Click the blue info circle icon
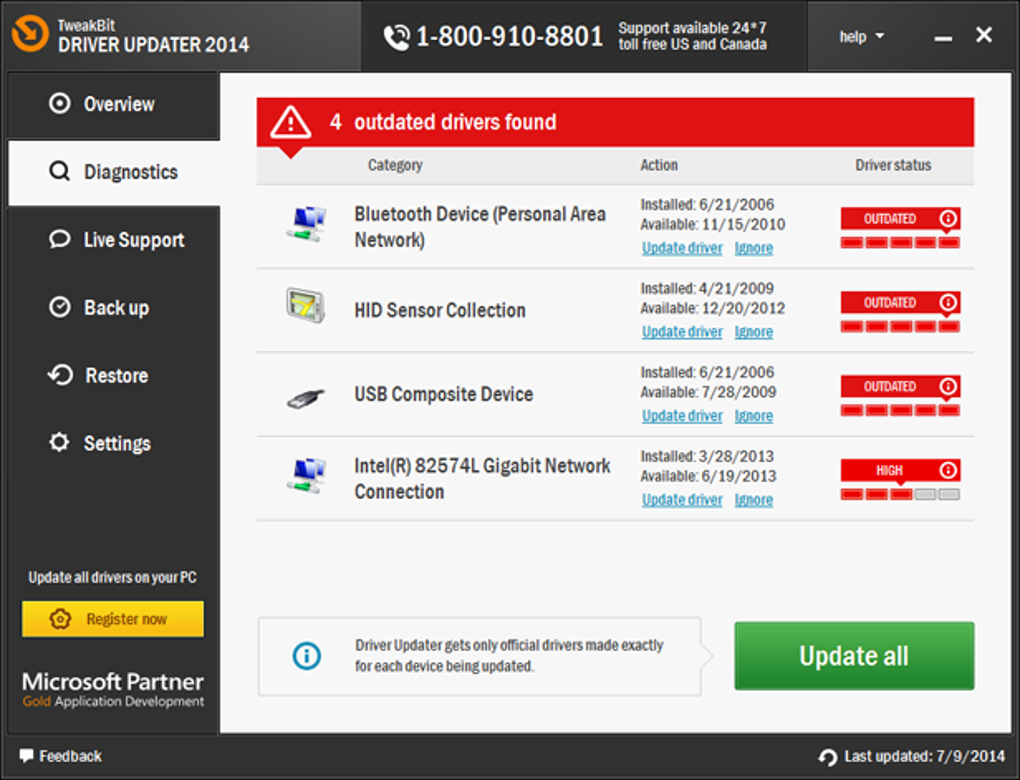The height and width of the screenshot is (780, 1020). pos(306,655)
